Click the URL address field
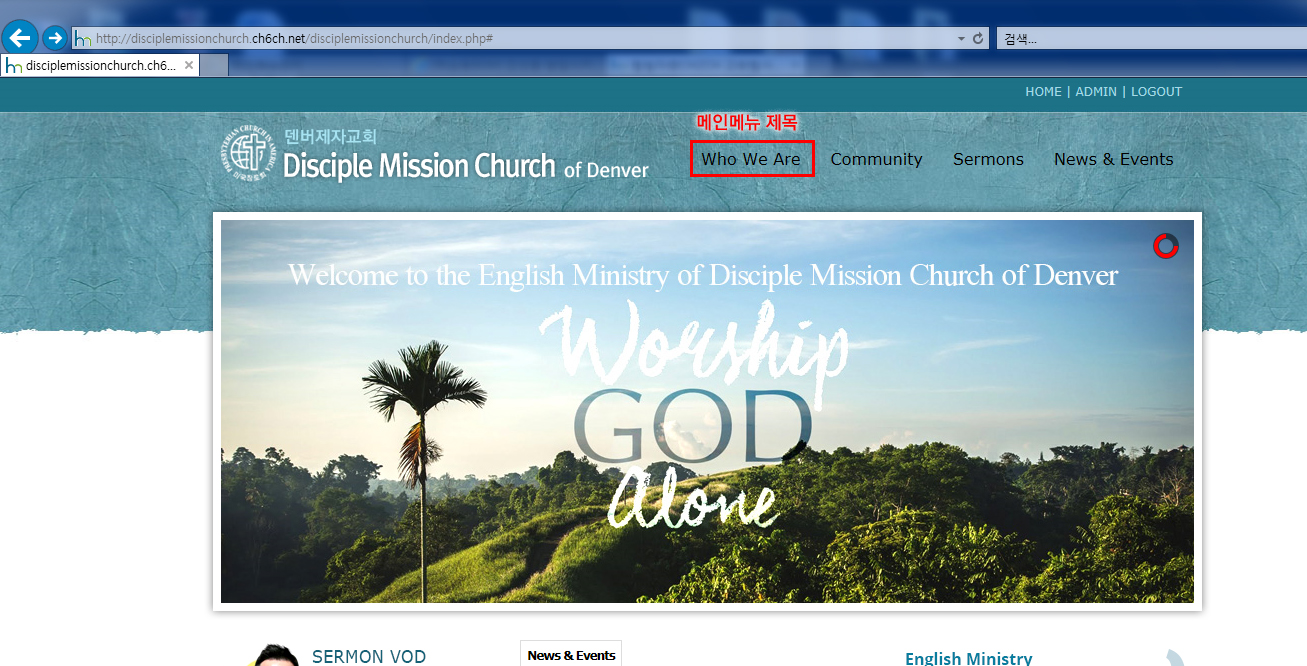Viewport: 1307px width, 666px height. click(520, 39)
